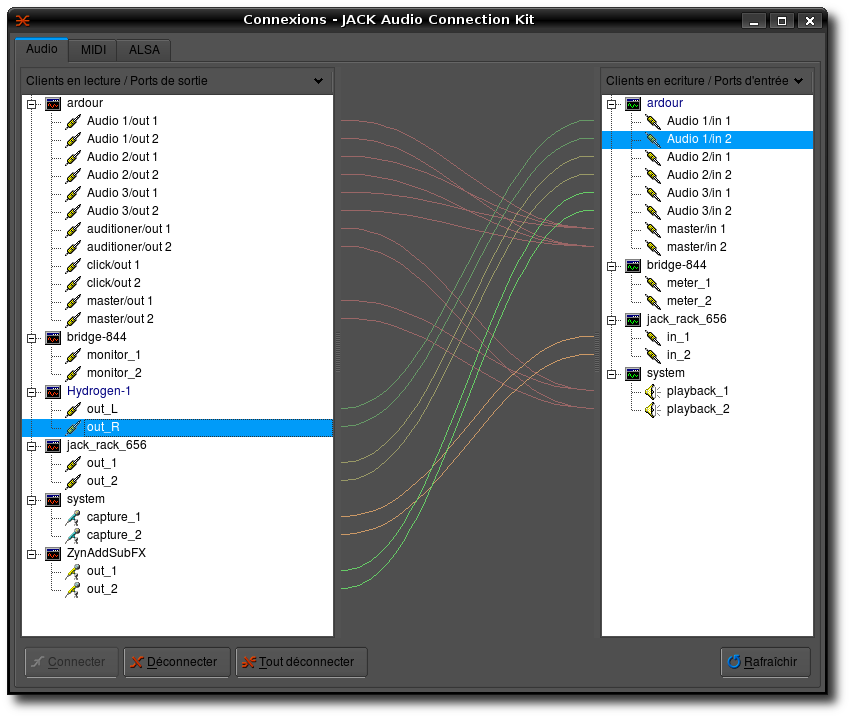Click the plug icon beside in_2

[x=653, y=355]
